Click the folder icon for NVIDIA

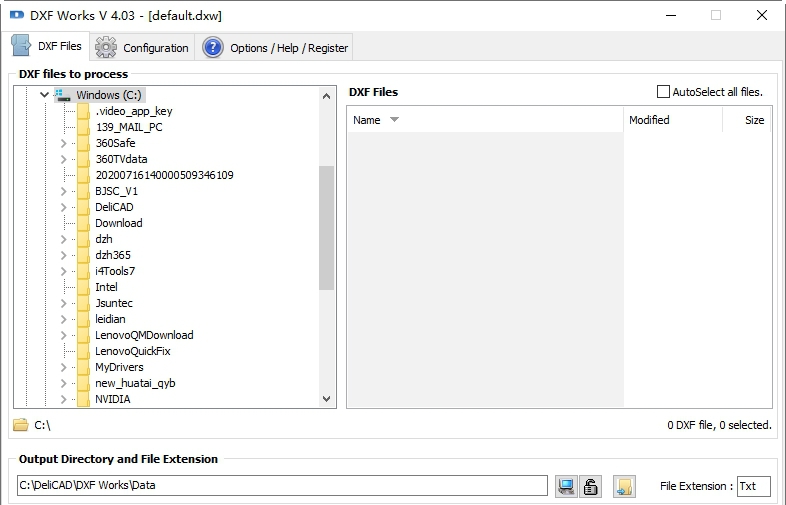tap(84, 399)
